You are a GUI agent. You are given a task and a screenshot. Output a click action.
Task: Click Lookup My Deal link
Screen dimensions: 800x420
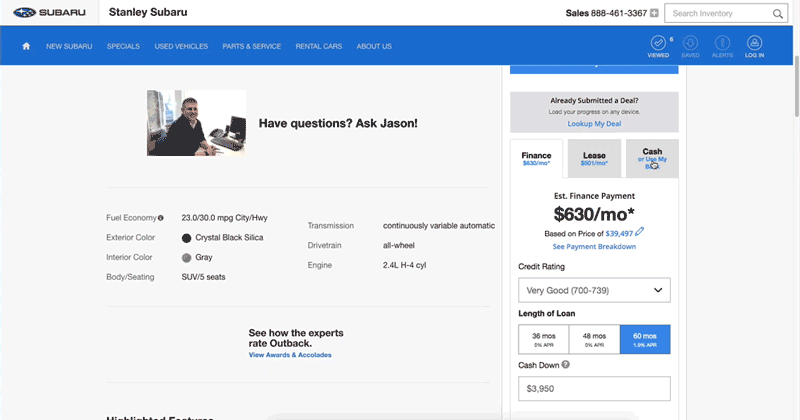pyautogui.click(x=594, y=123)
